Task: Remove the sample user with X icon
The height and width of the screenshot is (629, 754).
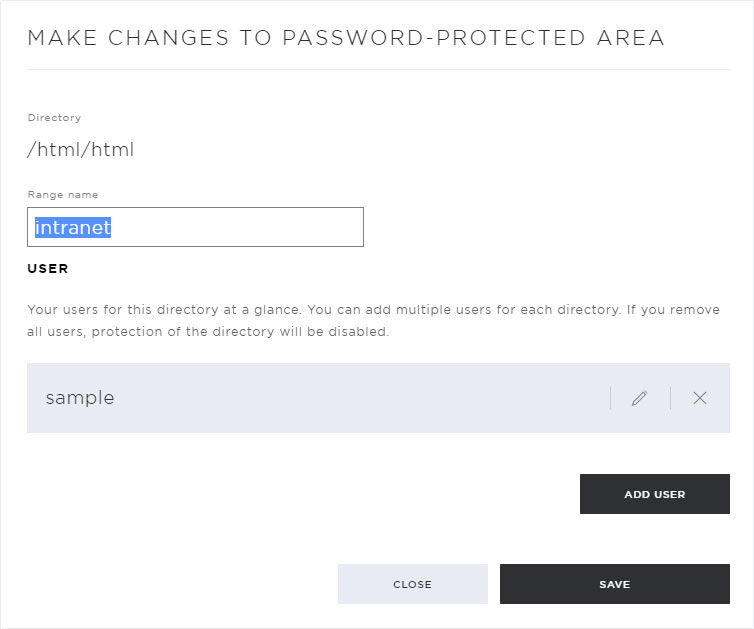Action: 700,398
